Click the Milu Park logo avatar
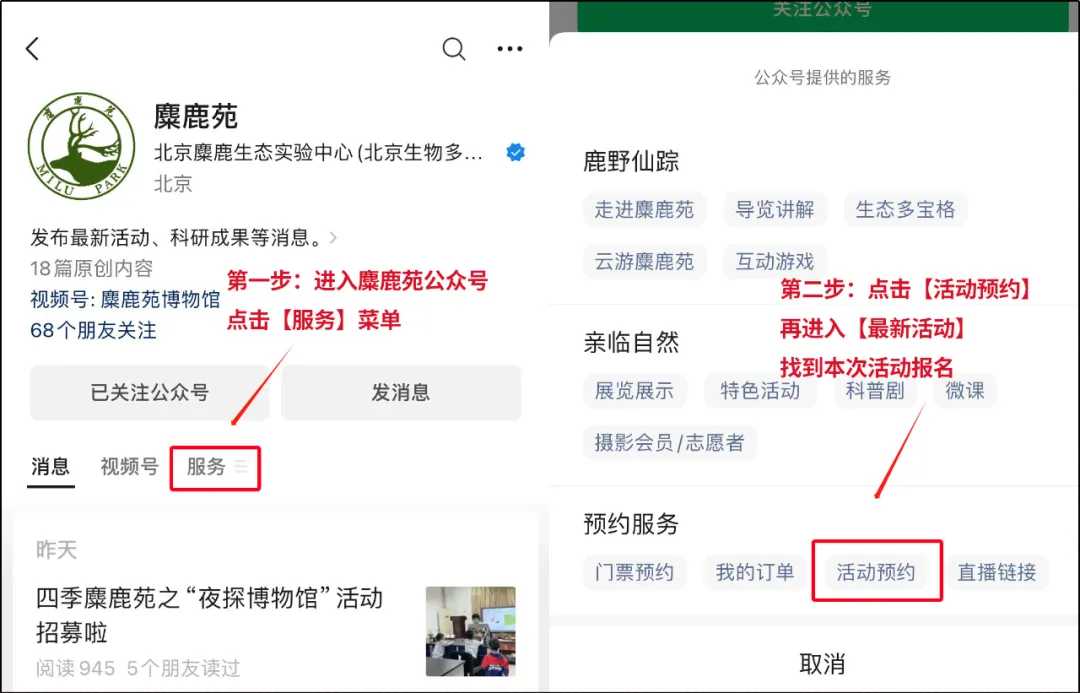This screenshot has width=1080, height=693. point(81,146)
